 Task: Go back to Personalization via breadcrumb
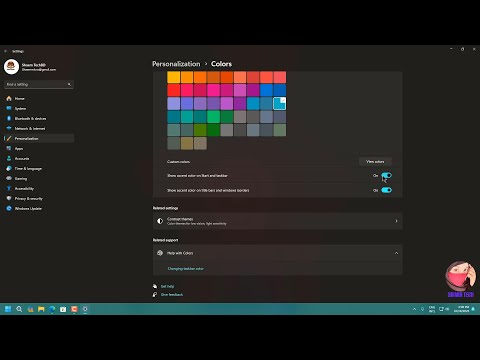pyautogui.click(x=176, y=64)
